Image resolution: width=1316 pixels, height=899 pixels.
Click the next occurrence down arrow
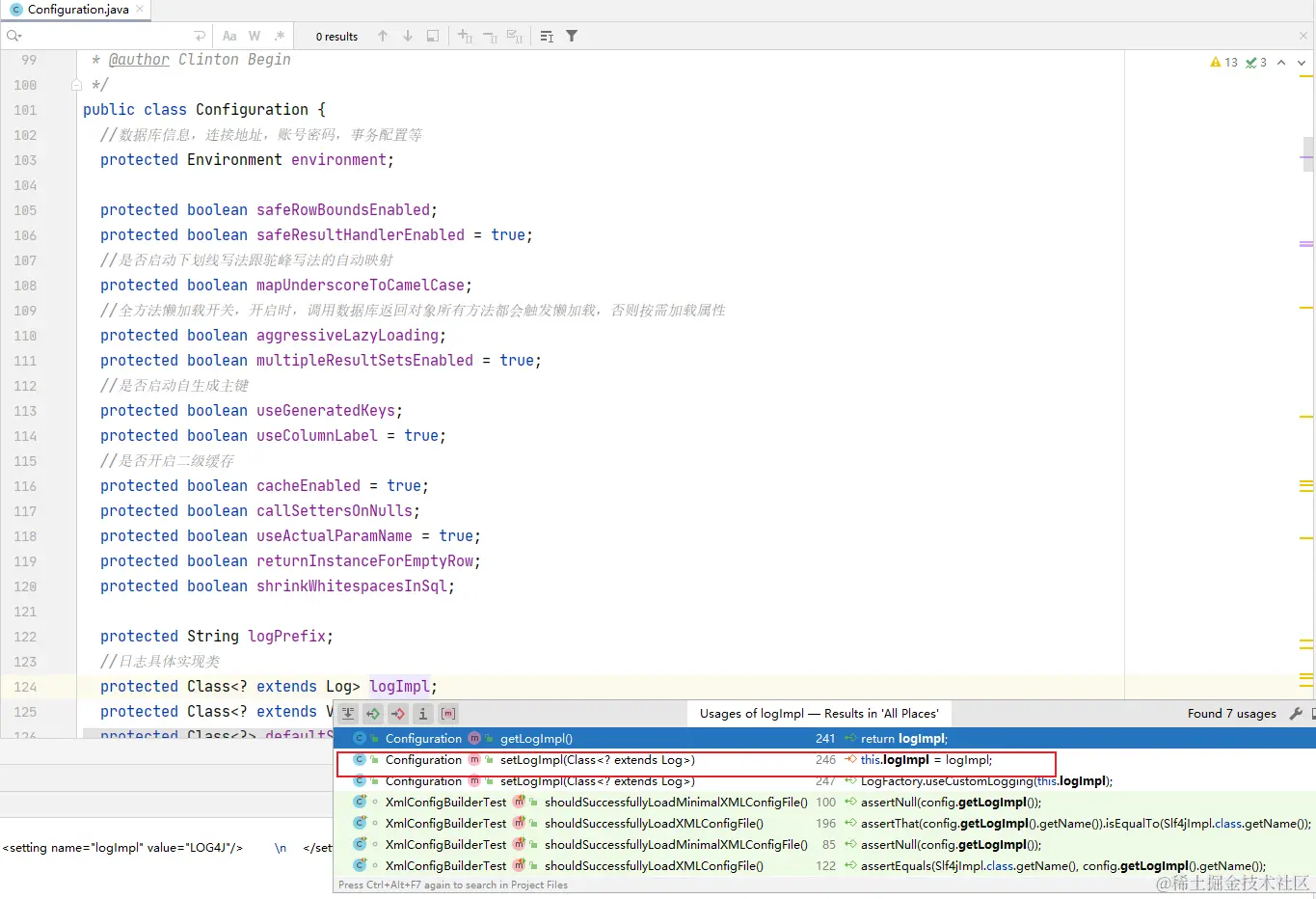[408, 36]
